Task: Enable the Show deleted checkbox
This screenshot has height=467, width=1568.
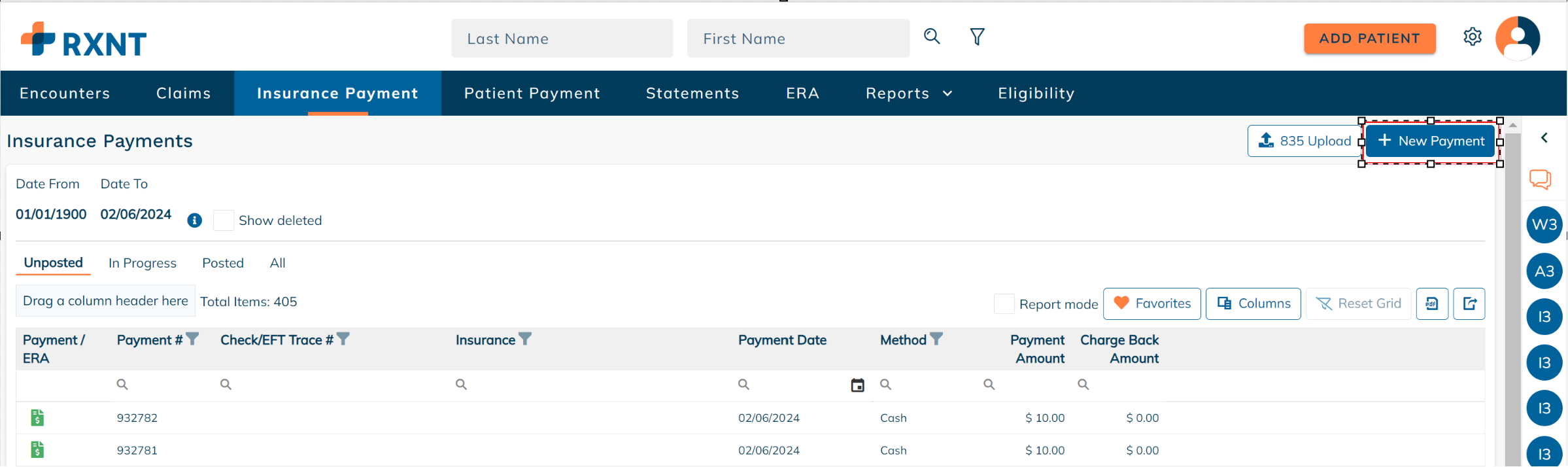Action: pyautogui.click(x=224, y=220)
